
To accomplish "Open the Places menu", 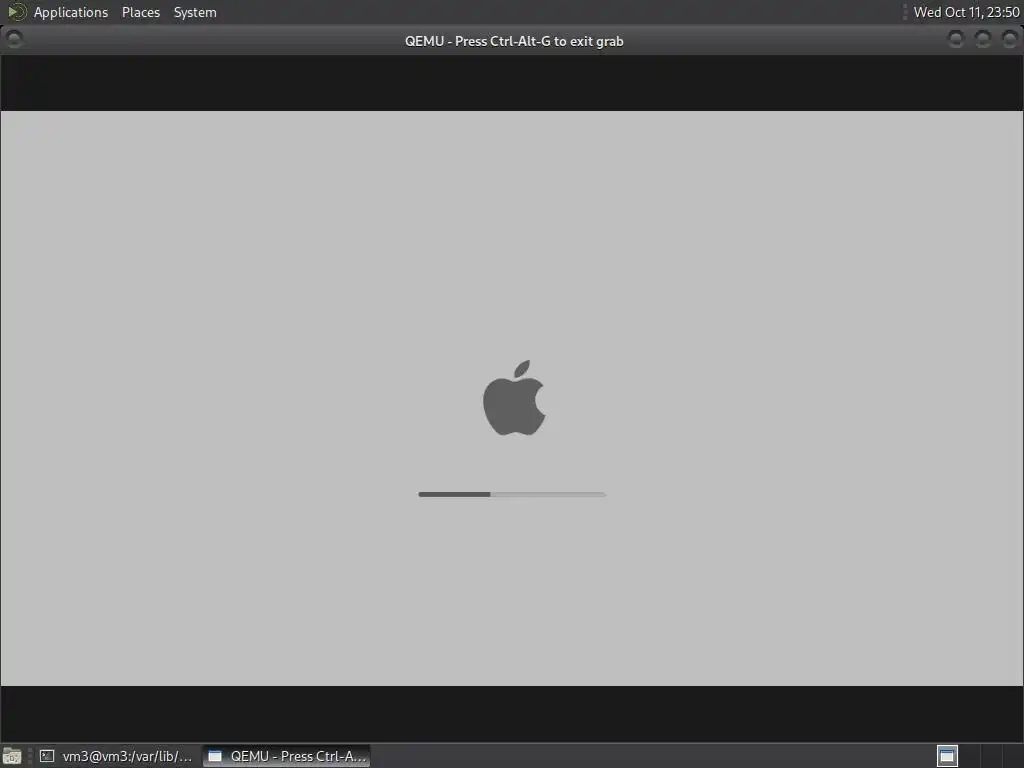I will tap(140, 12).
